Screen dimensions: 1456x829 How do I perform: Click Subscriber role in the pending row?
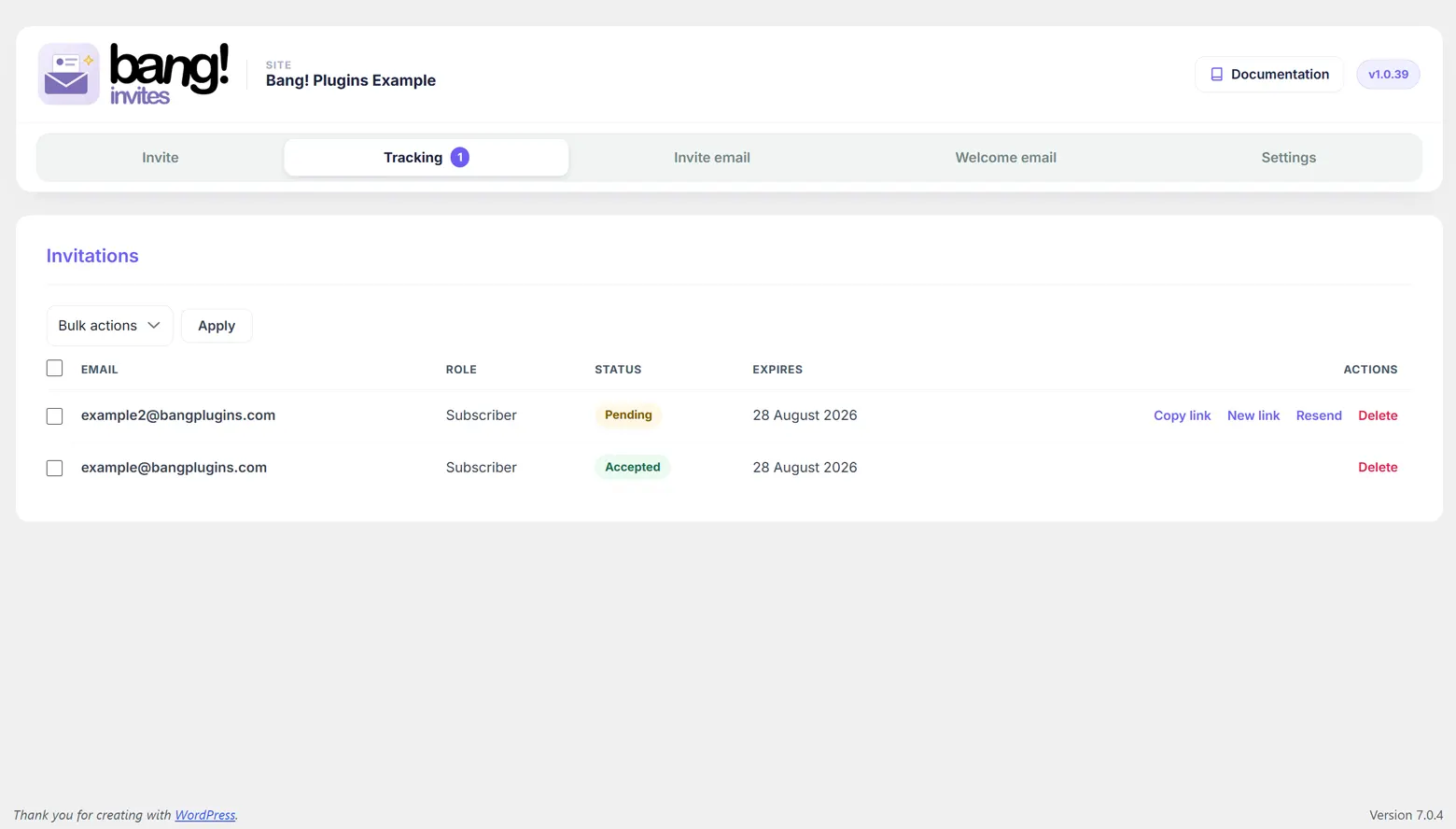(481, 415)
